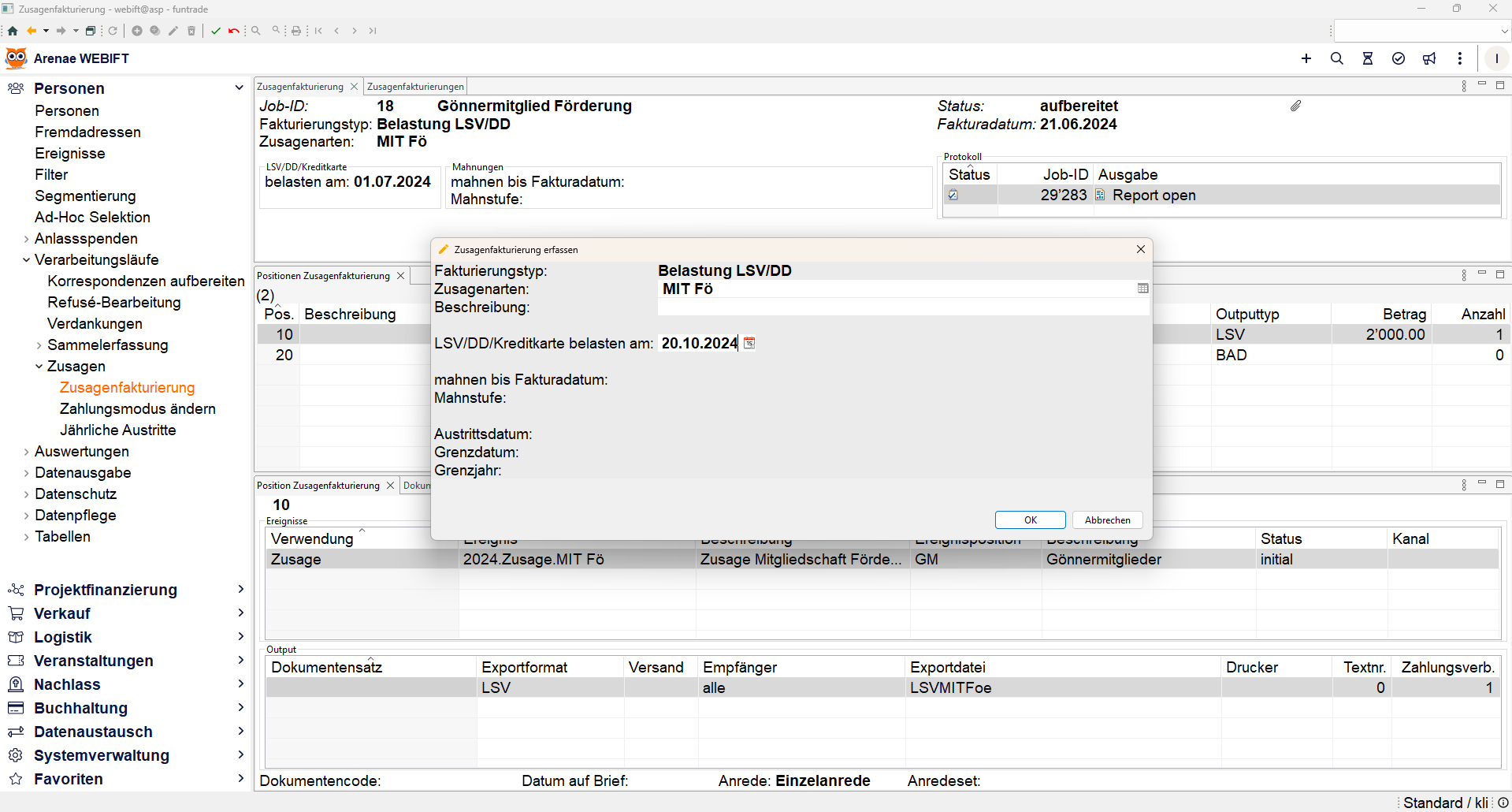The height and width of the screenshot is (812, 1512).
Task: Click the megaphone announcements icon
Action: (x=1429, y=58)
